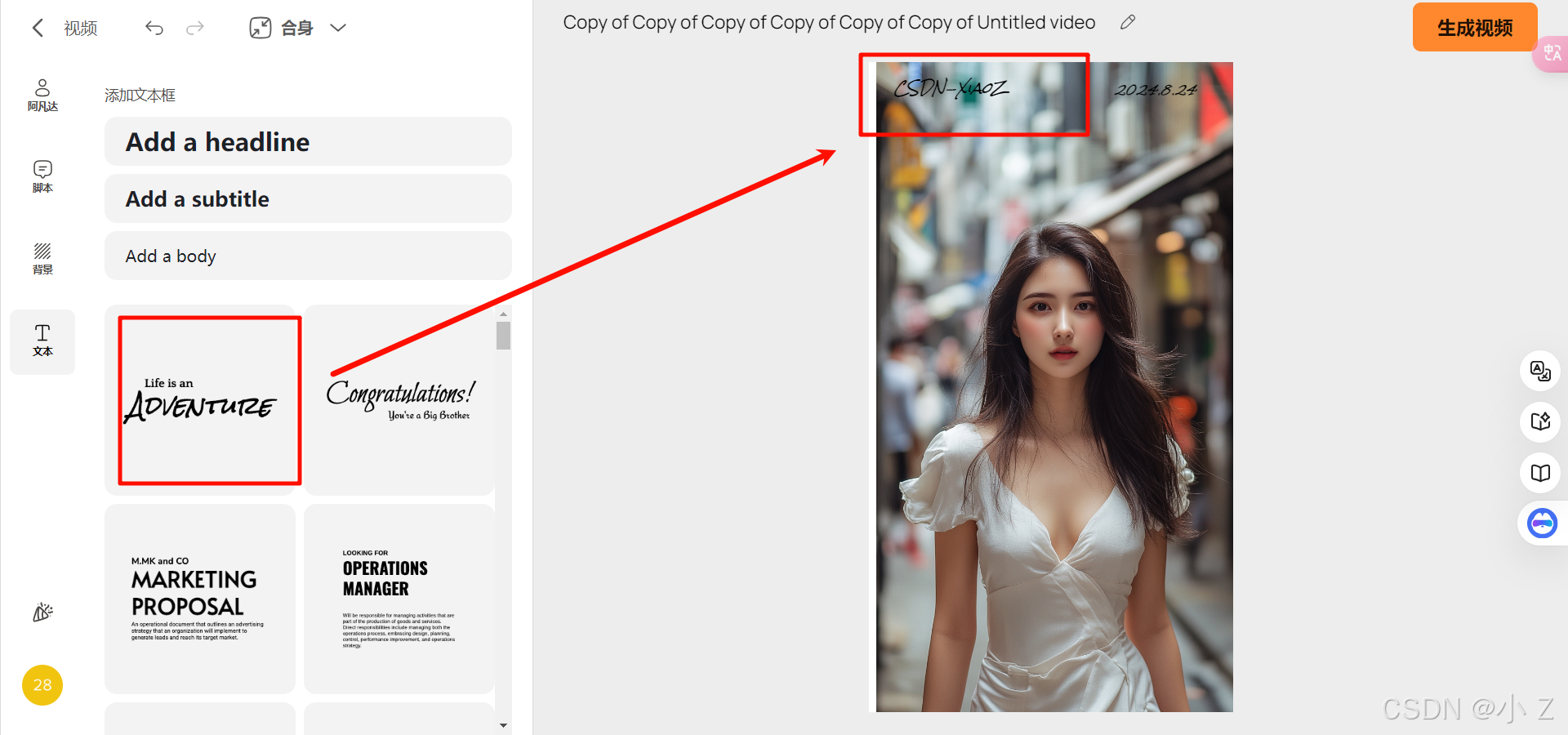Click the video title text
1568x735 pixels.
pyautogui.click(x=829, y=23)
